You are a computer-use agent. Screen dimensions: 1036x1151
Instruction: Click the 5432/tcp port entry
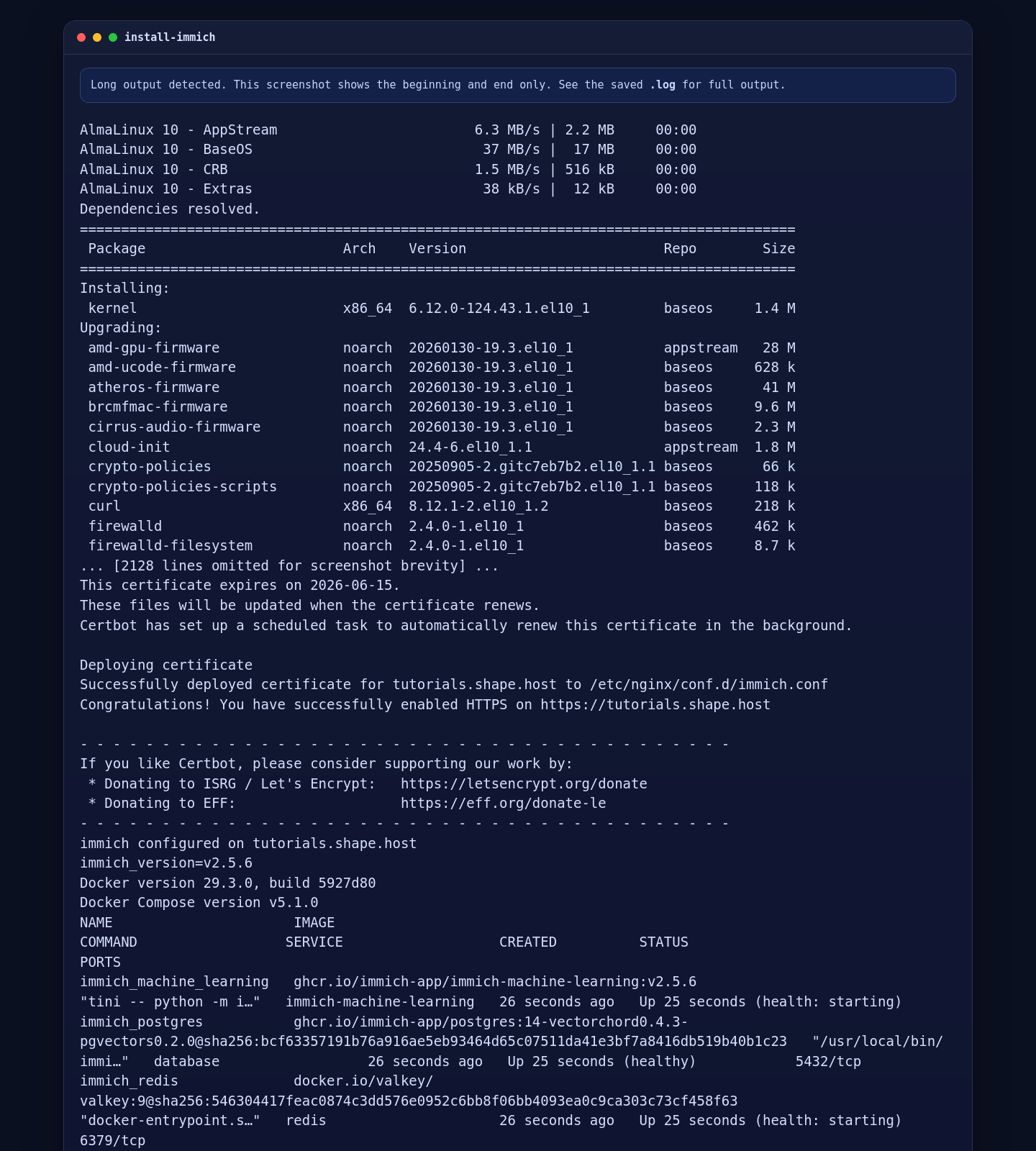[x=828, y=1062]
